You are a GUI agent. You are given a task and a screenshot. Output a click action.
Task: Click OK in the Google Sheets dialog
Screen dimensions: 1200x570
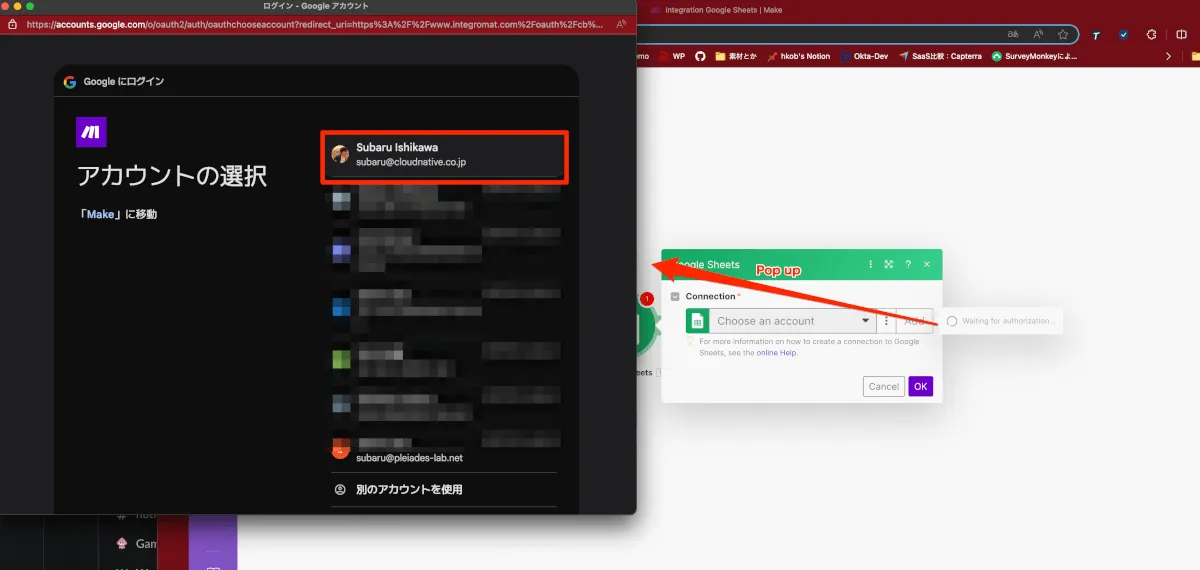[x=921, y=386]
